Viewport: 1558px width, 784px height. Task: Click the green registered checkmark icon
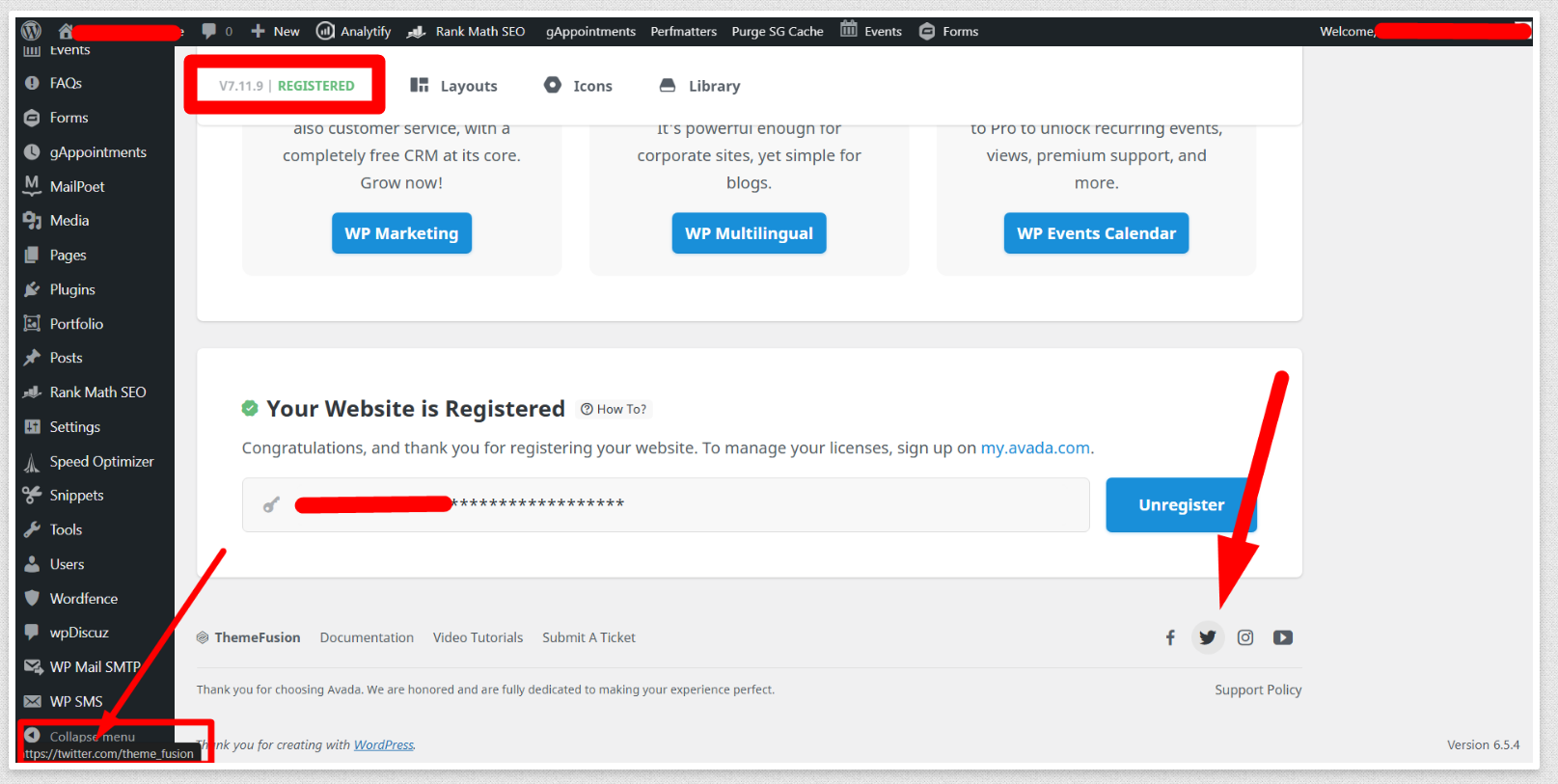(x=250, y=408)
